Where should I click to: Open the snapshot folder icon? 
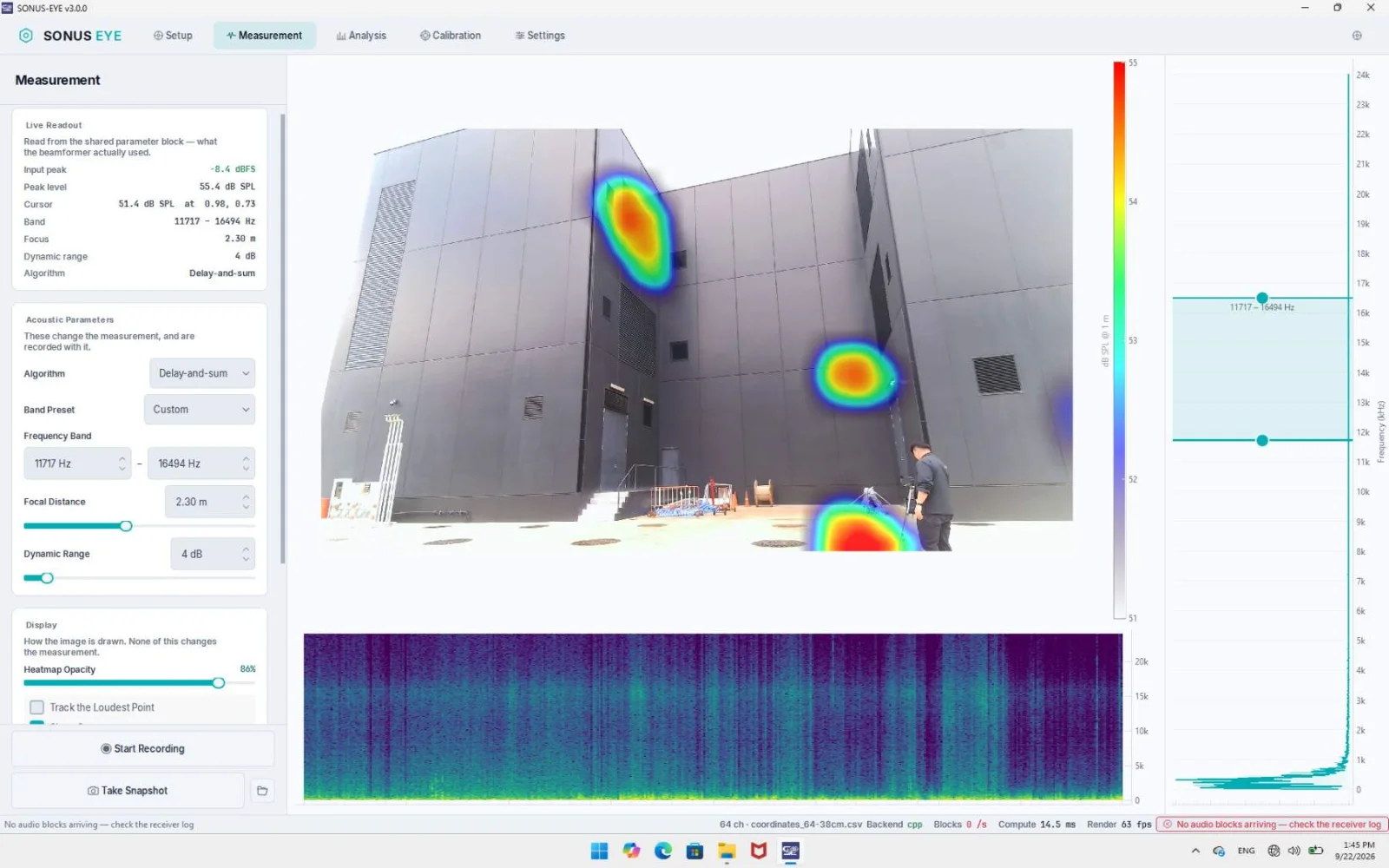click(262, 791)
